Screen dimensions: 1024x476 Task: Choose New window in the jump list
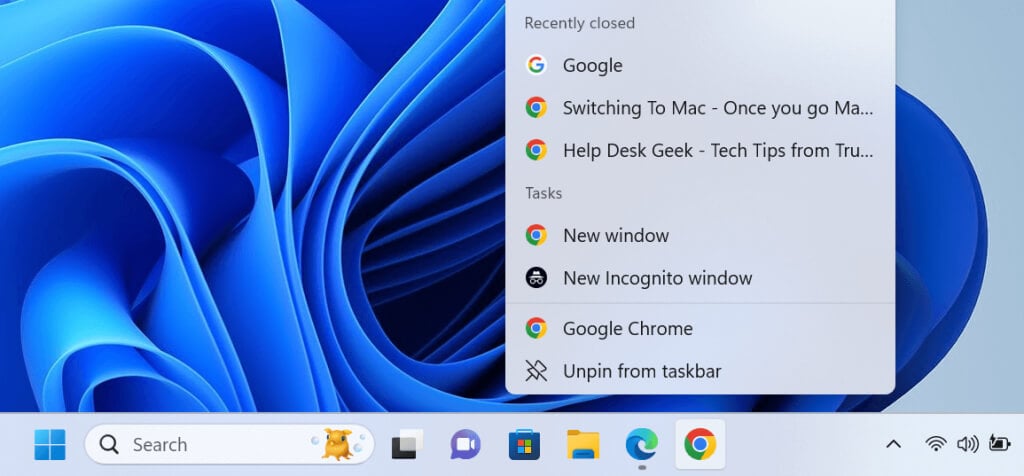[700, 235]
